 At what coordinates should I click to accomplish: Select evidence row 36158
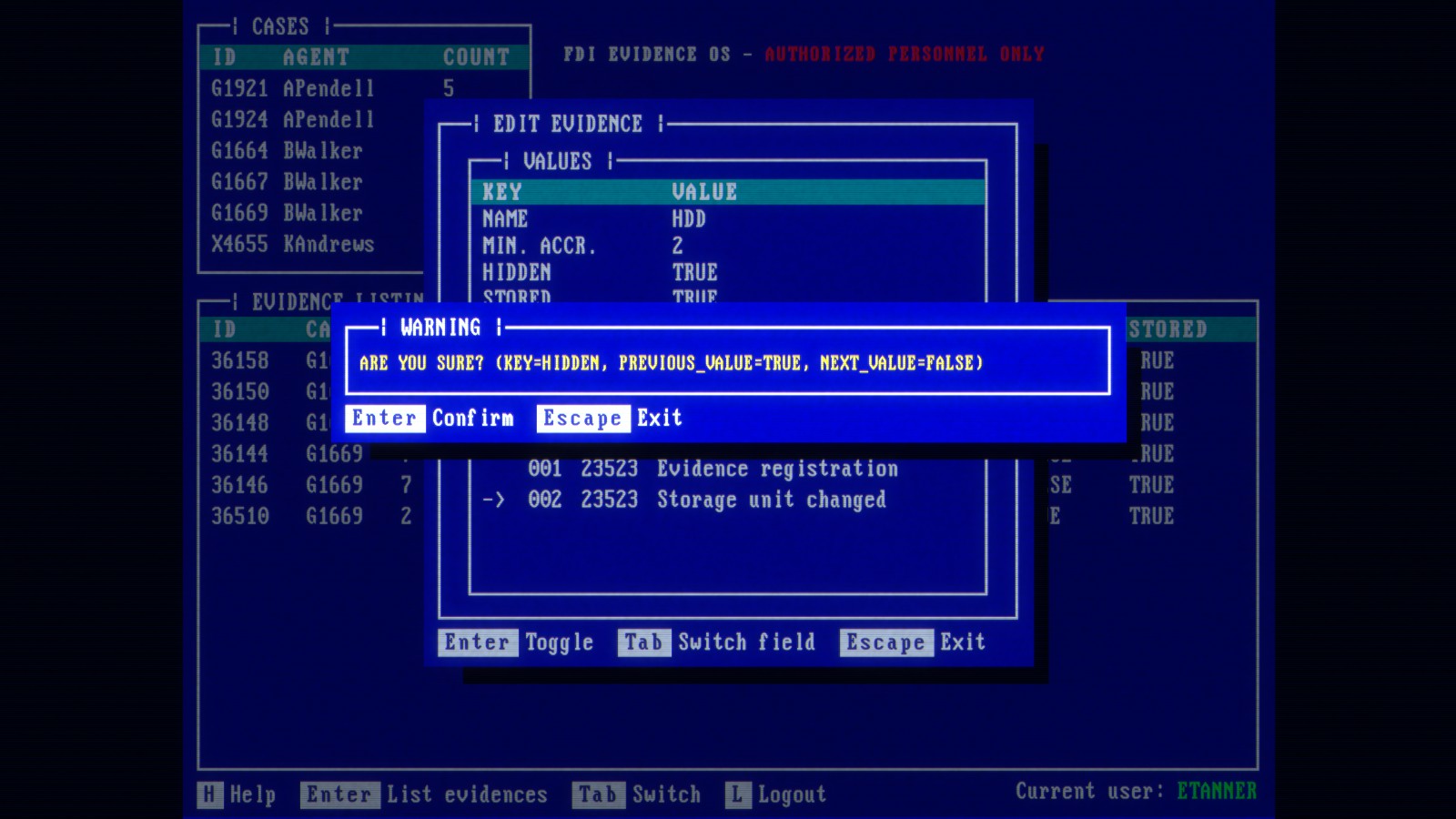pyautogui.click(x=241, y=361)
